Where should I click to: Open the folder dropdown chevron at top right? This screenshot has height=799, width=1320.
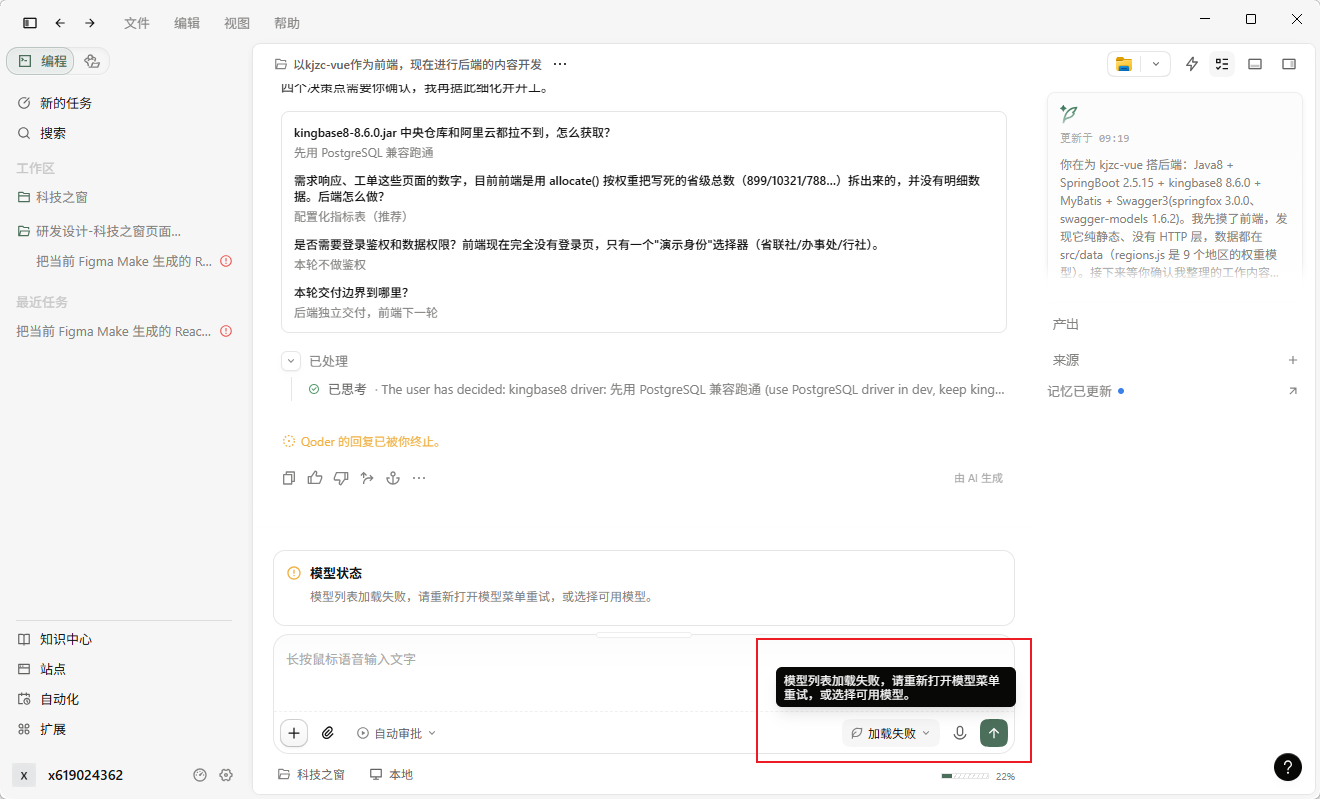tap(1156, 64)
